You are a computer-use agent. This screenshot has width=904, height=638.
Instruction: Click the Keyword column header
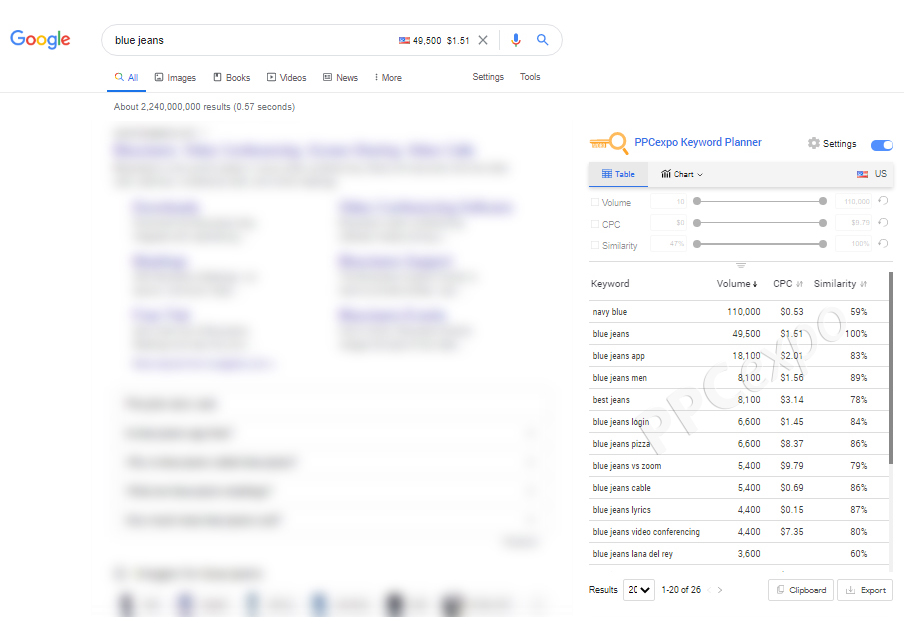(x=610, y=284)
